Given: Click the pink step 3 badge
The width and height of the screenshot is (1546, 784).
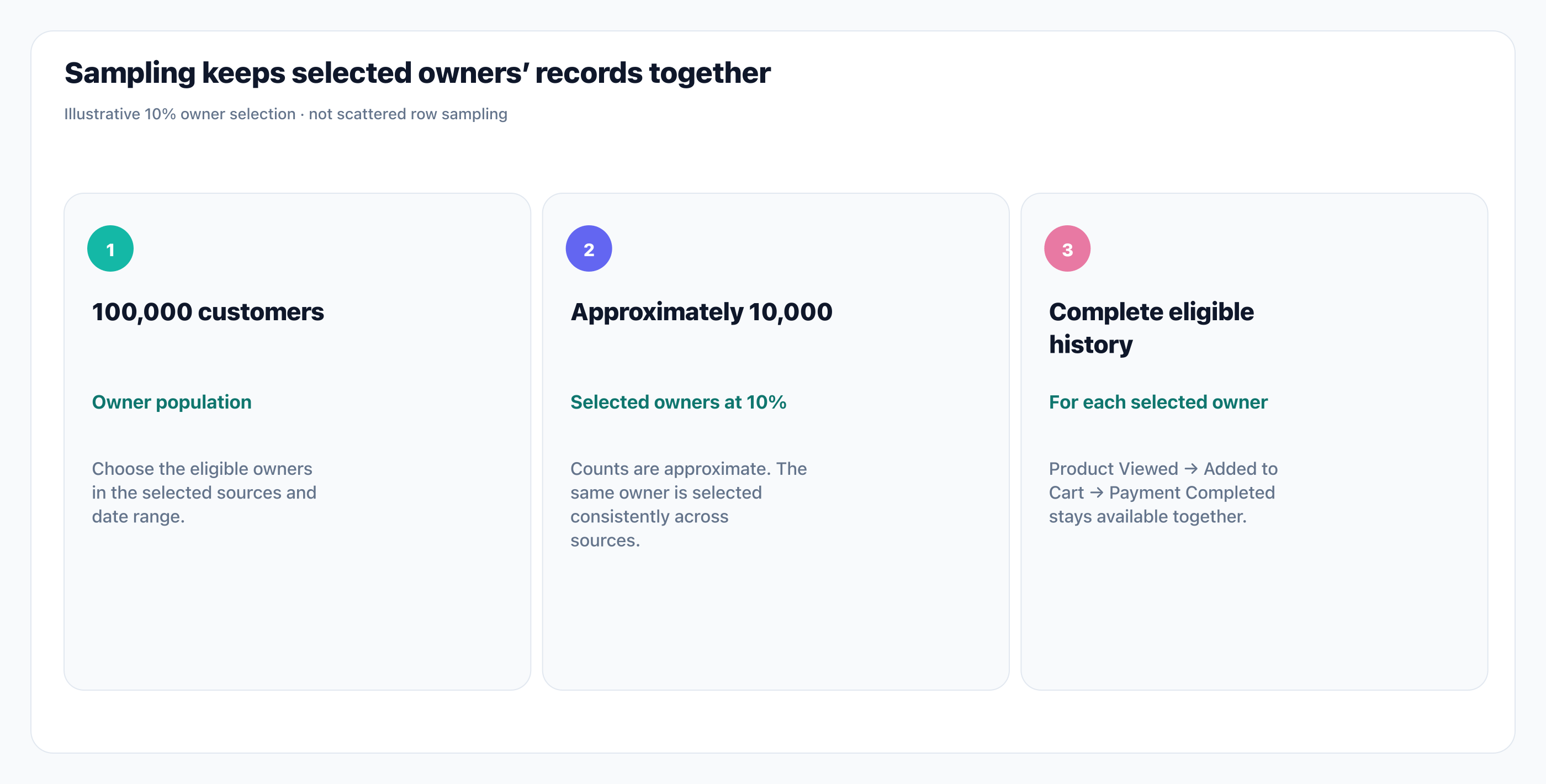Looking at the screenshot, I should click(x=1067, y=248).
